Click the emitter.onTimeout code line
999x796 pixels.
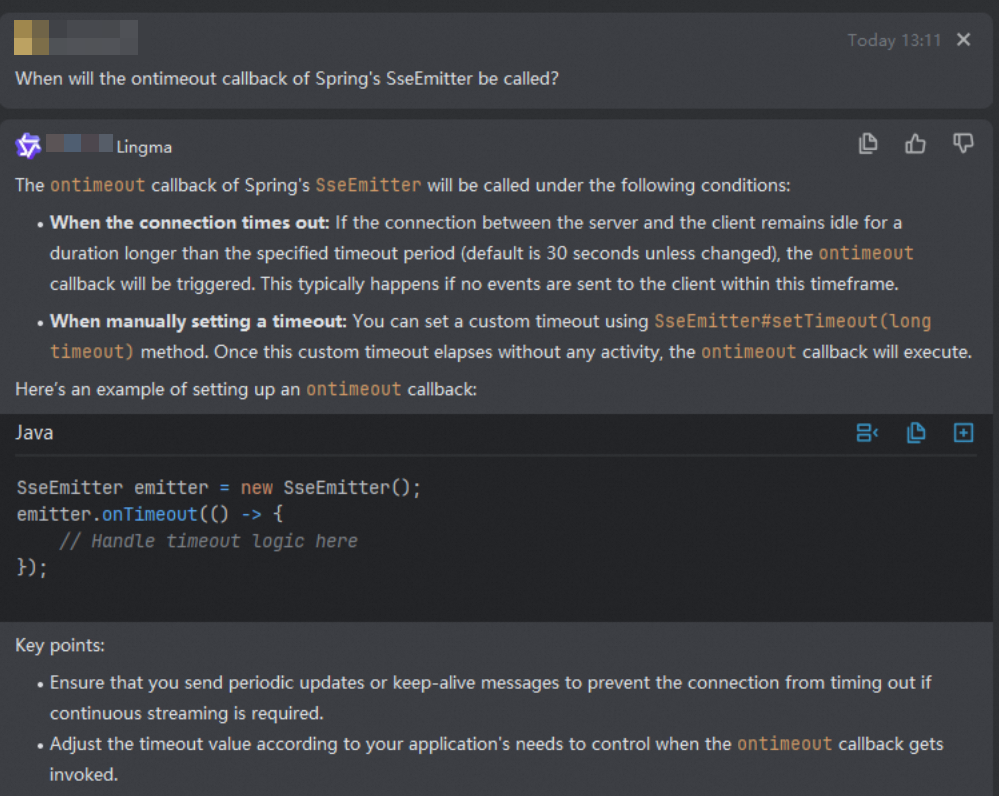tap(150, 514)
